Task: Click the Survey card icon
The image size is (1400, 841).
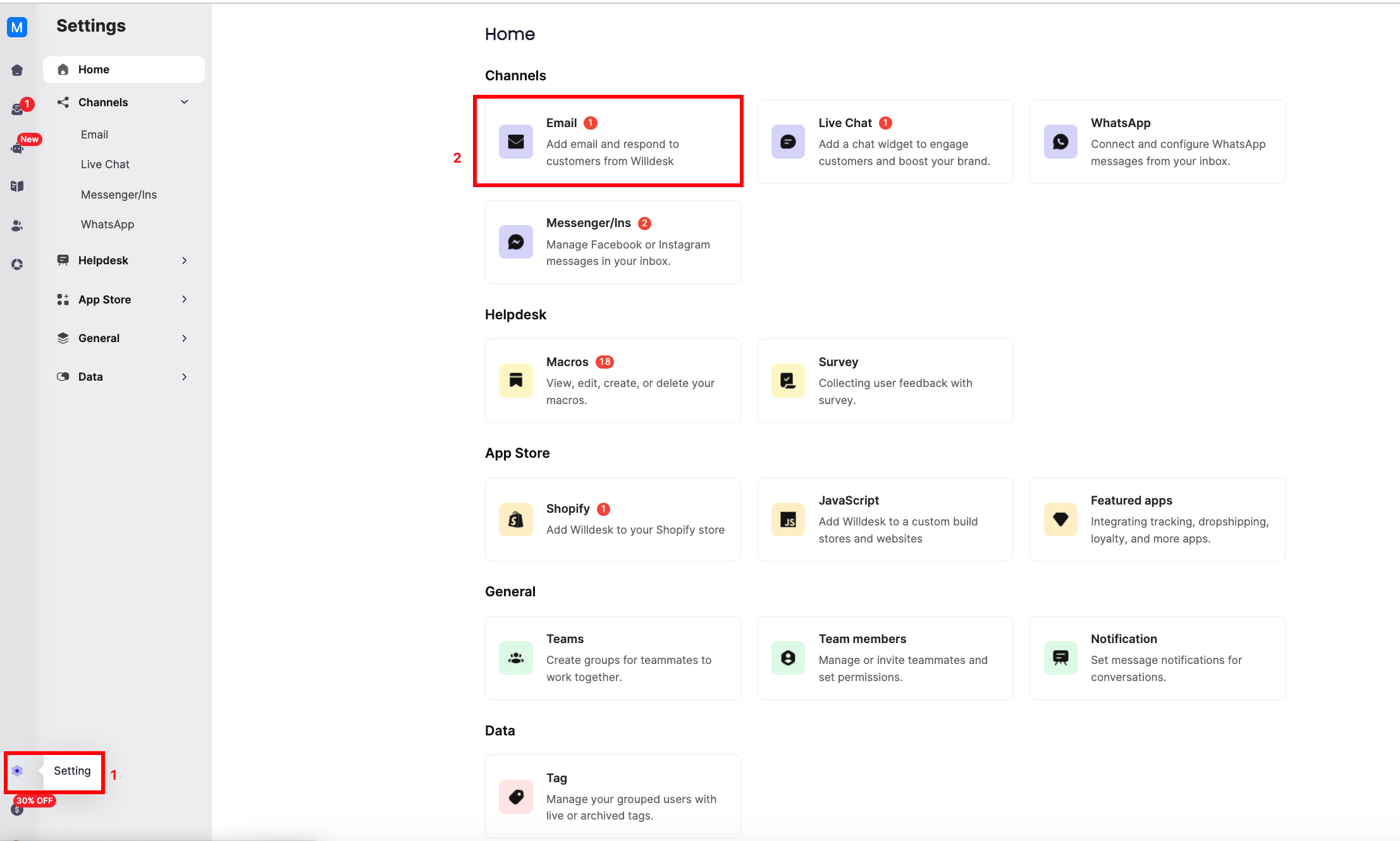Action: [788, 380]
